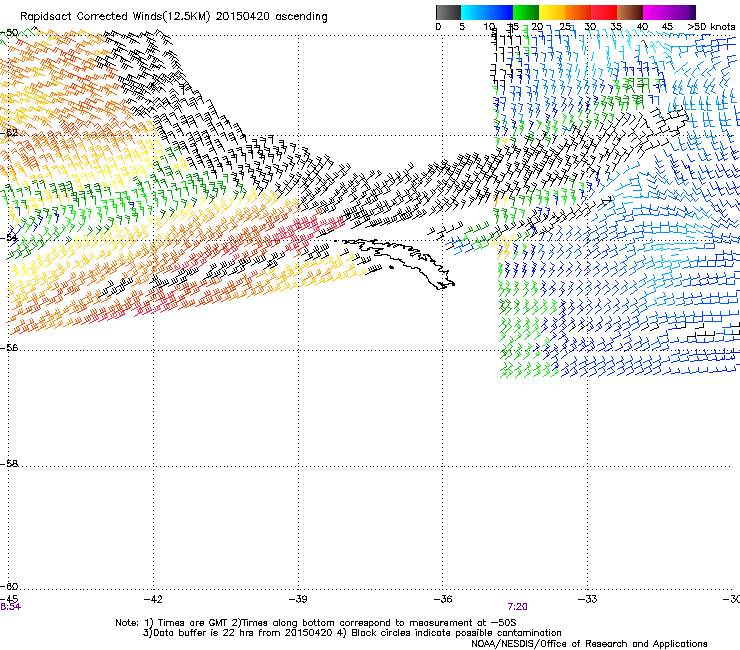
Task: Select the date "20150420" in the title
Action: click(x=243, y=17)
